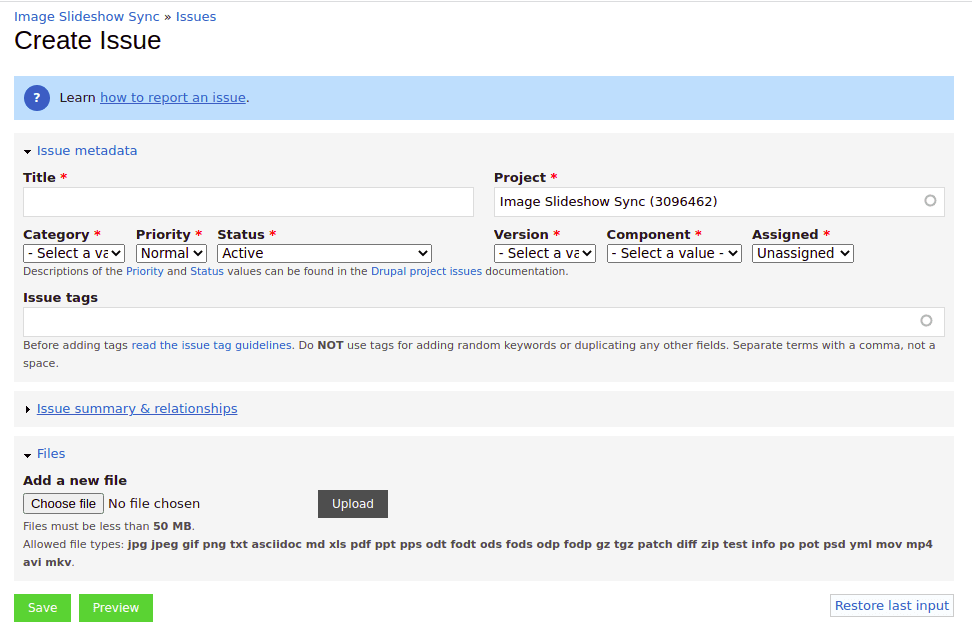Open the Category dropdown

tap(74, 253)
